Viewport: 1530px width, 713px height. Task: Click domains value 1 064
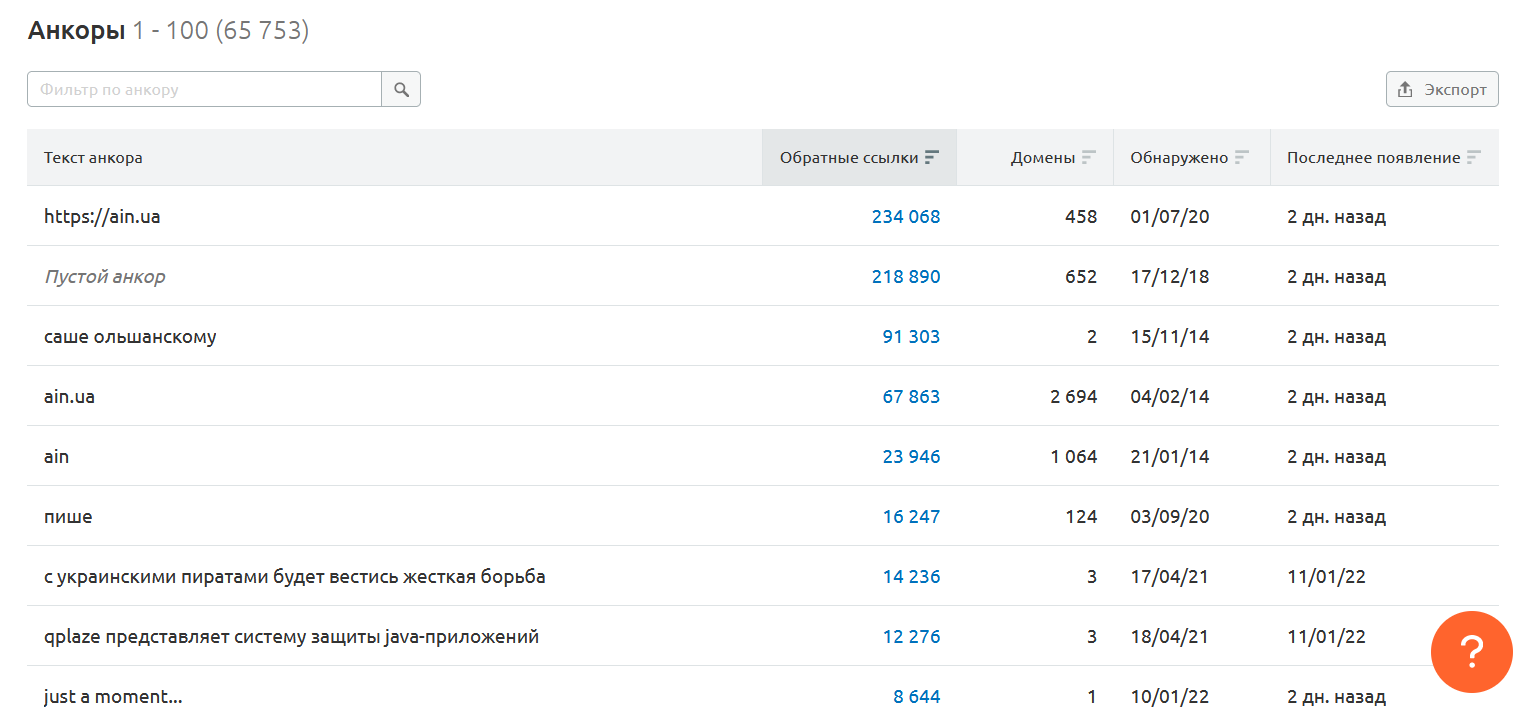[1074, 456]
